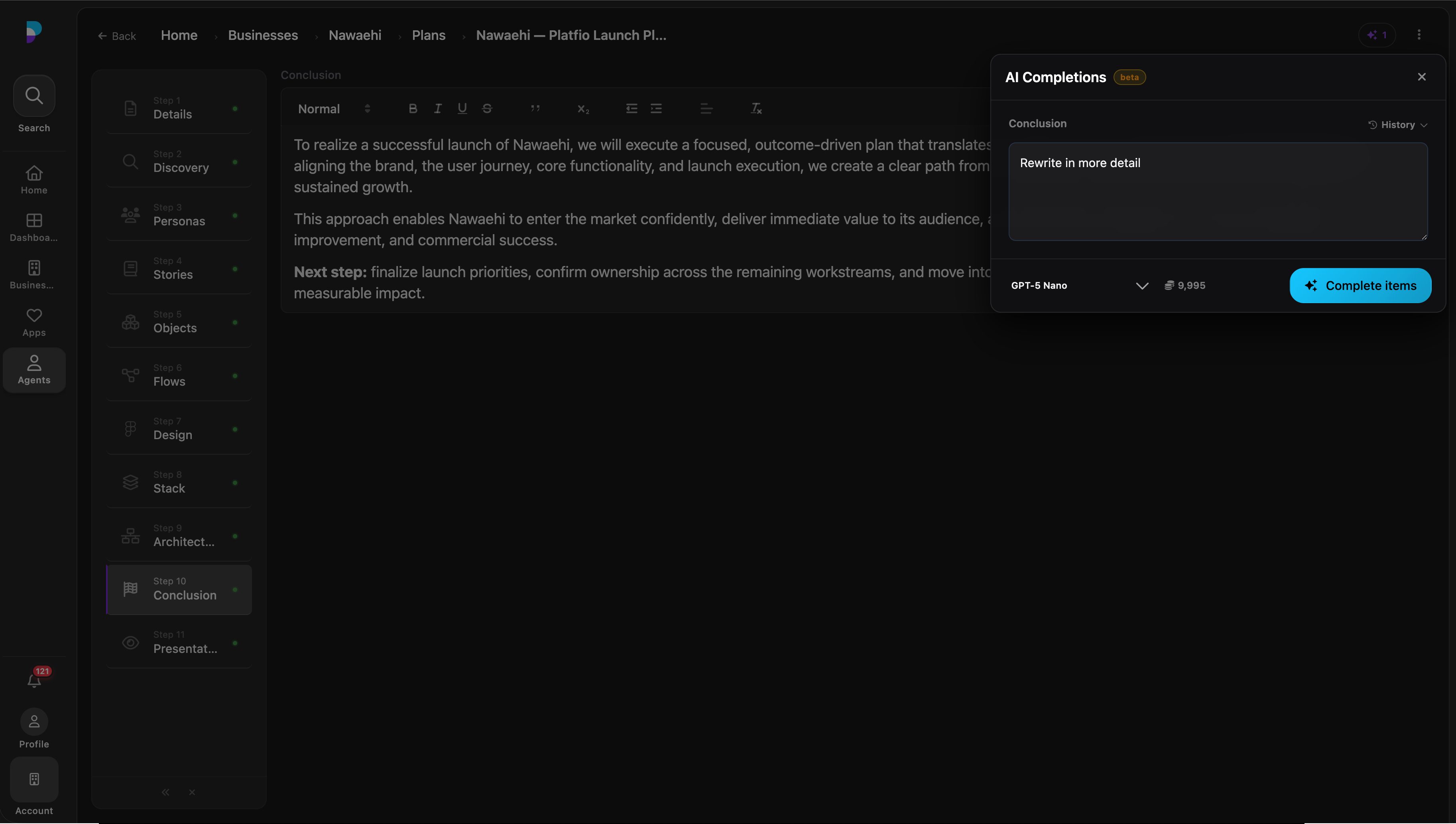Open the Normal text style dropdown

(x=334, y=108)
